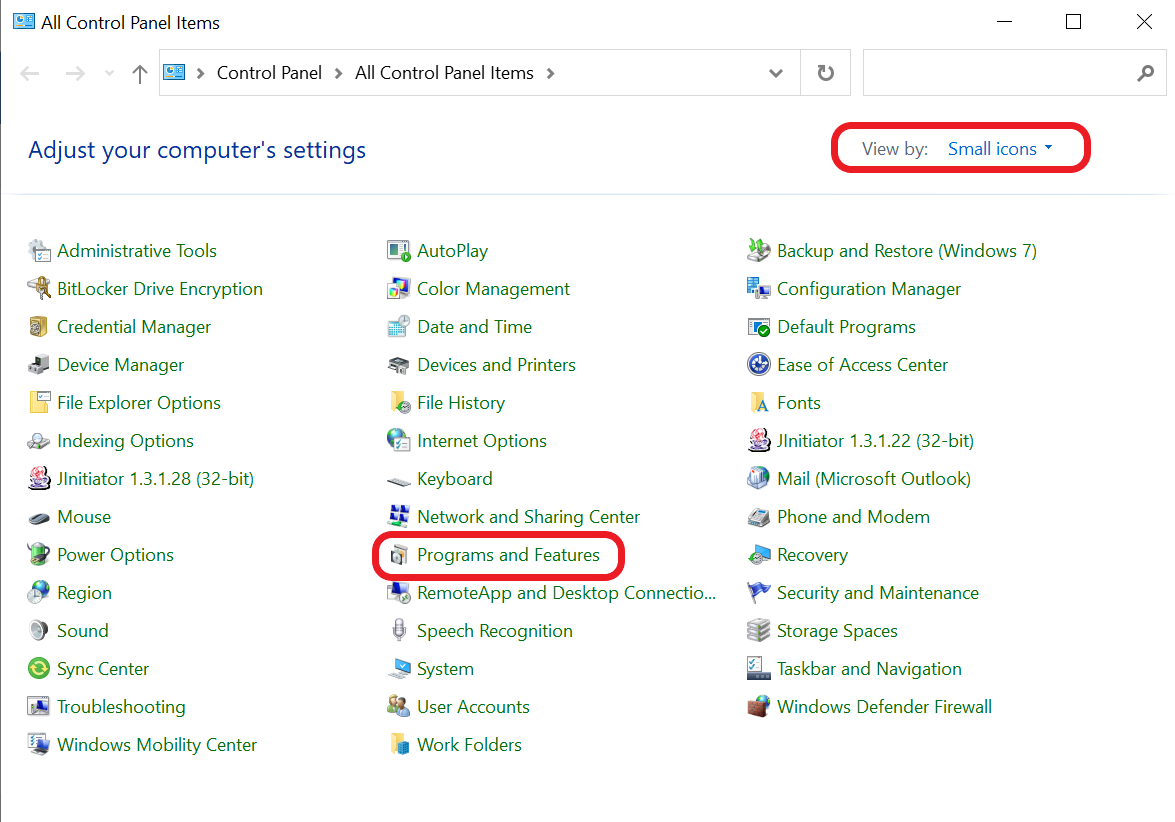Open Power Options
This screenshot has width=1175, height=822.
(x=112, y=554)
